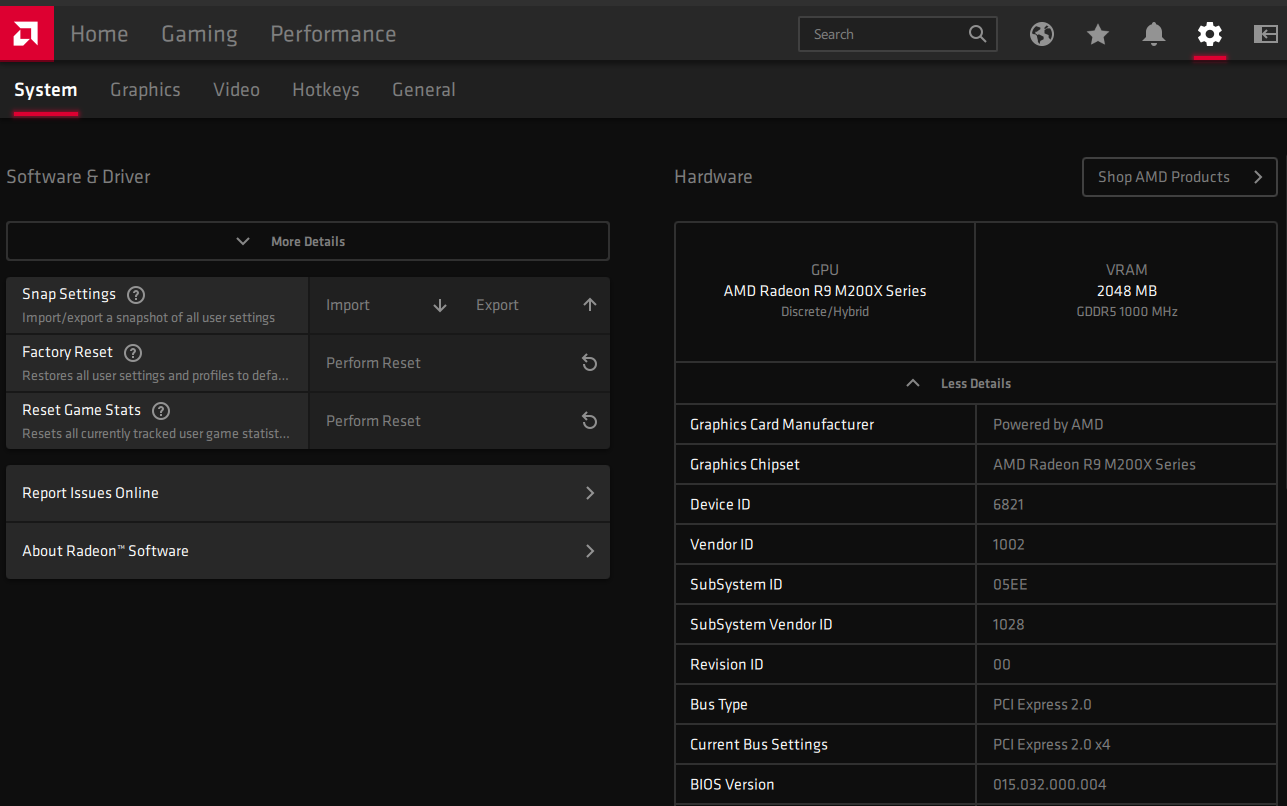Go to the Gaming menu
This screenshot has height=806, width=1287.
click(x=199, y=34)
